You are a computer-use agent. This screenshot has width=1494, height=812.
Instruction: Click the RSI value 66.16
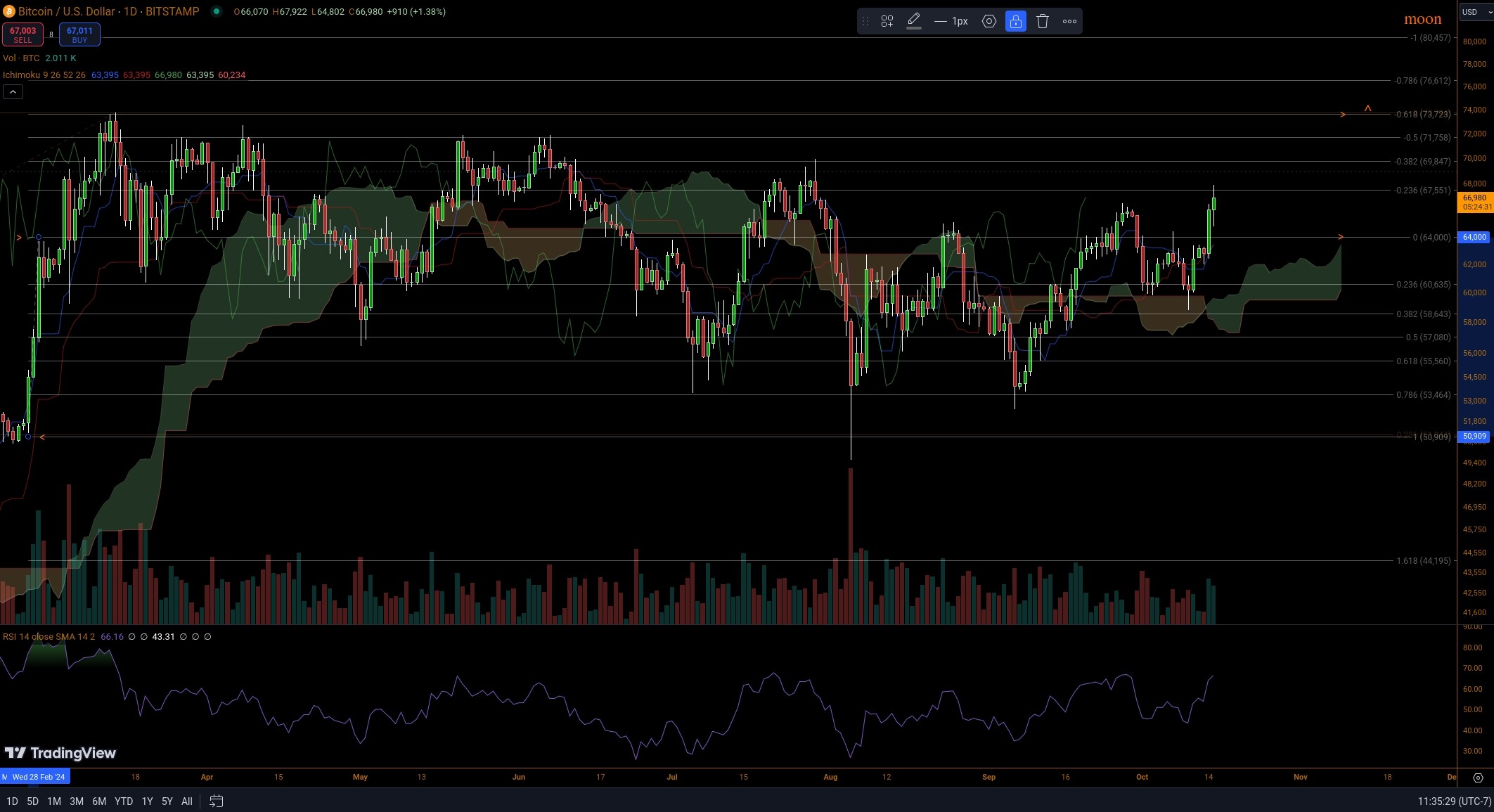click(112, 636)
